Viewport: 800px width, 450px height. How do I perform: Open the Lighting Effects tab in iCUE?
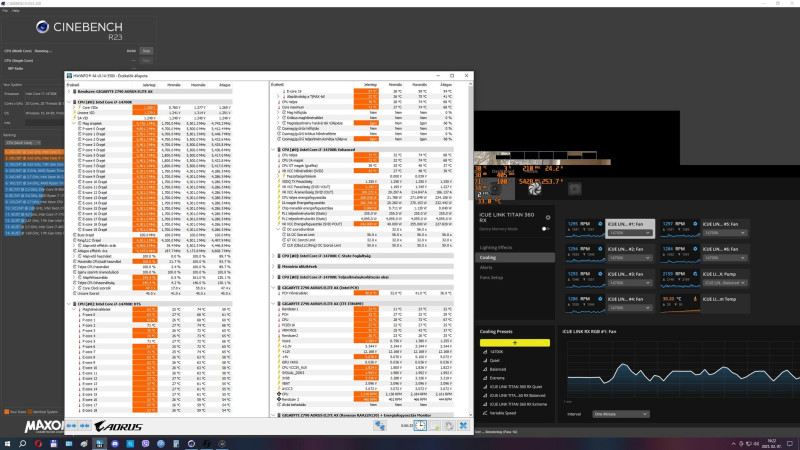495,247
